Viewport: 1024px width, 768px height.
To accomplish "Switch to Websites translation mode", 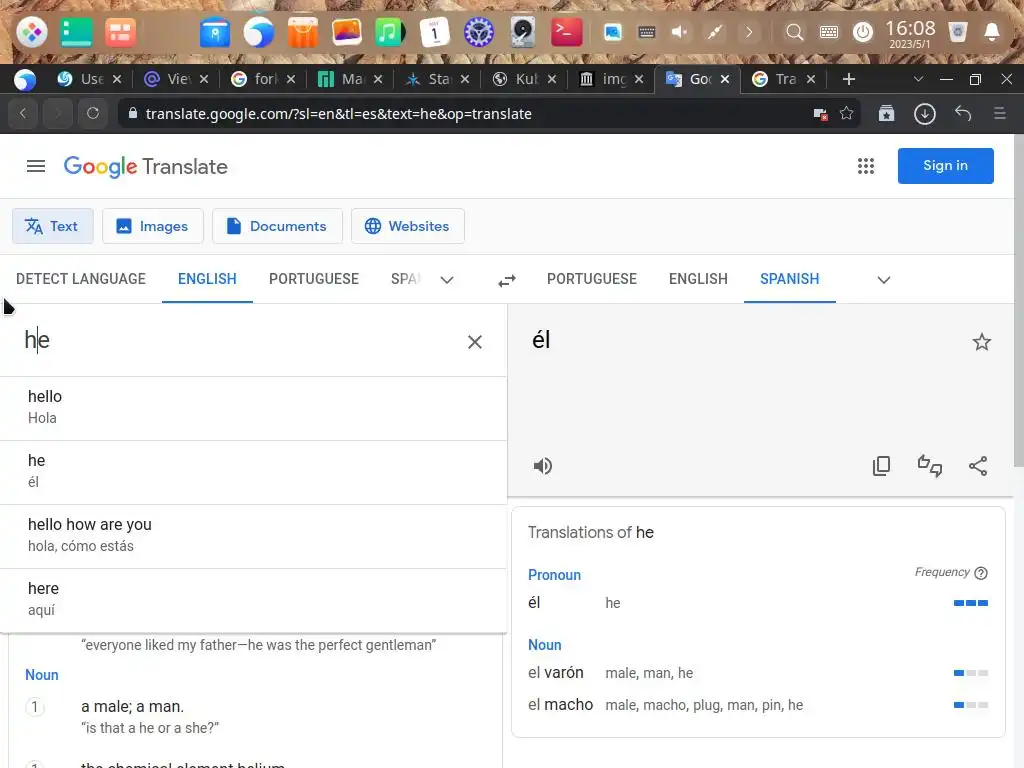I will 408,226.
